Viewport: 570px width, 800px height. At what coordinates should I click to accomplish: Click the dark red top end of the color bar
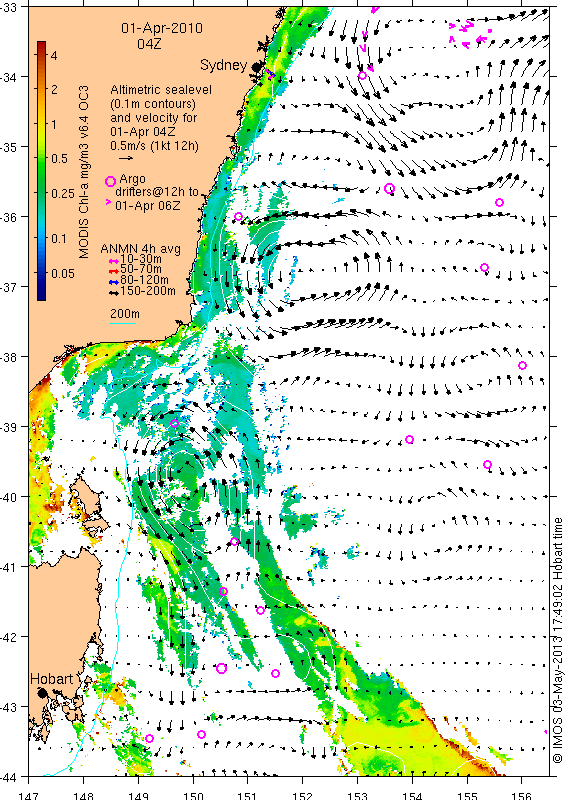[41, 45]
